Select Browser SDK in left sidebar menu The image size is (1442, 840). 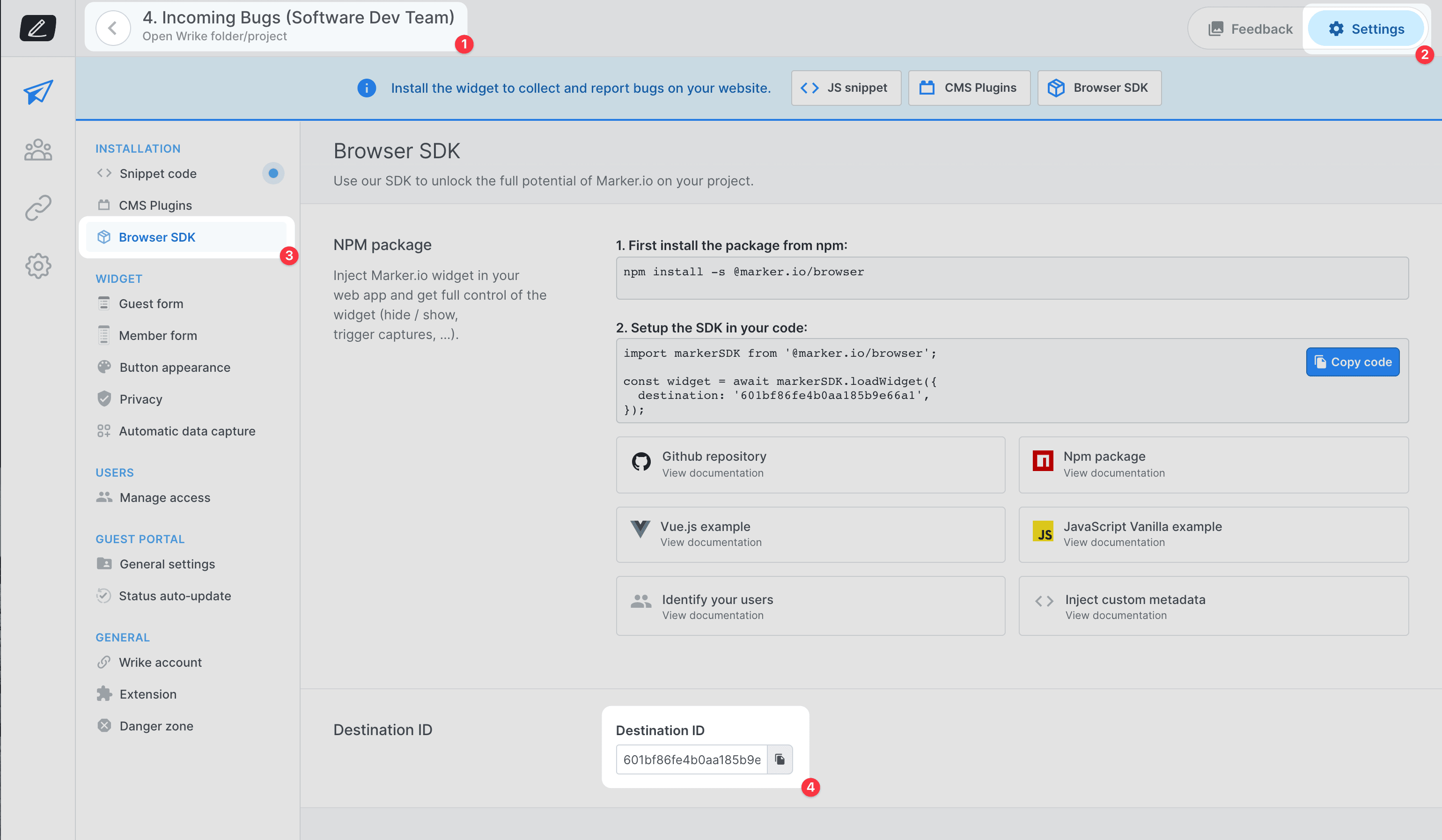(156, 237)
